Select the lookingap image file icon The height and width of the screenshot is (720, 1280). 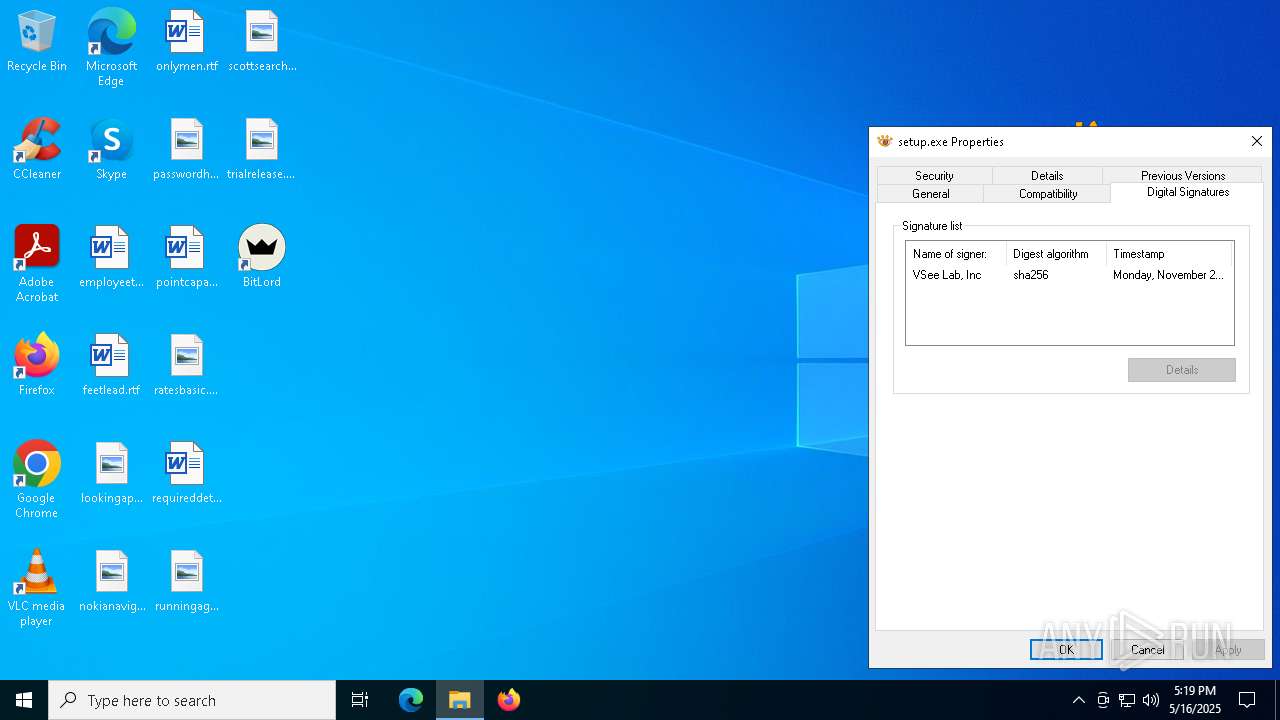(x=111, y=474)
